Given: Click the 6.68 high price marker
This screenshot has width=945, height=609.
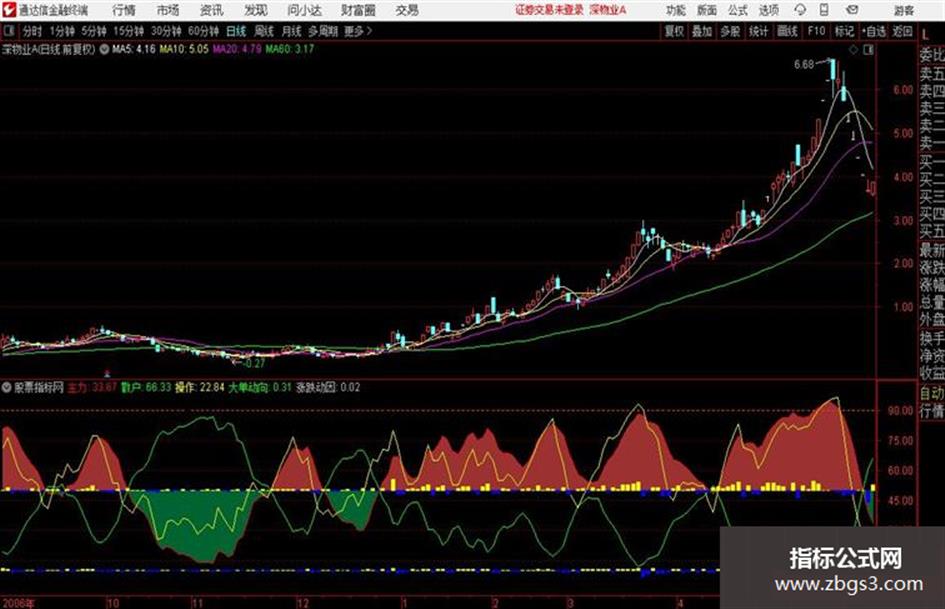Looking at the screenshot, I should (804, 65).
